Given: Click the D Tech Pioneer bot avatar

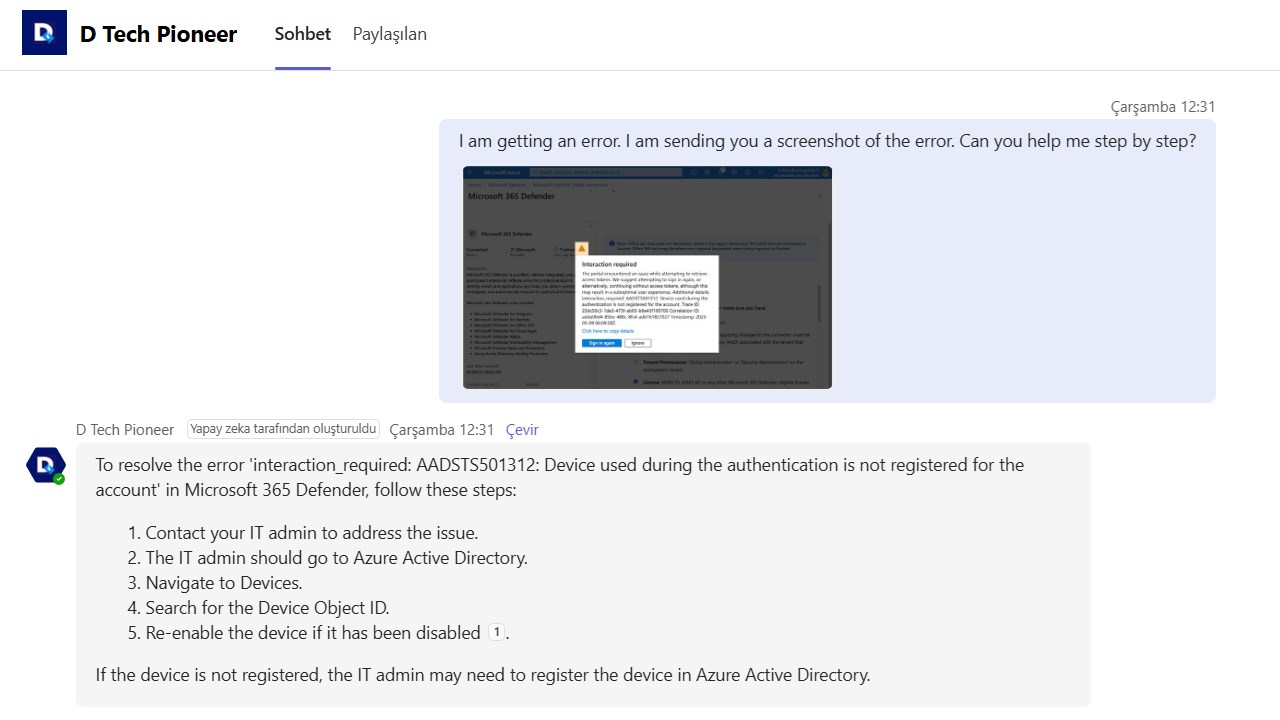Looking at the screenshot, I should [45, 465].
